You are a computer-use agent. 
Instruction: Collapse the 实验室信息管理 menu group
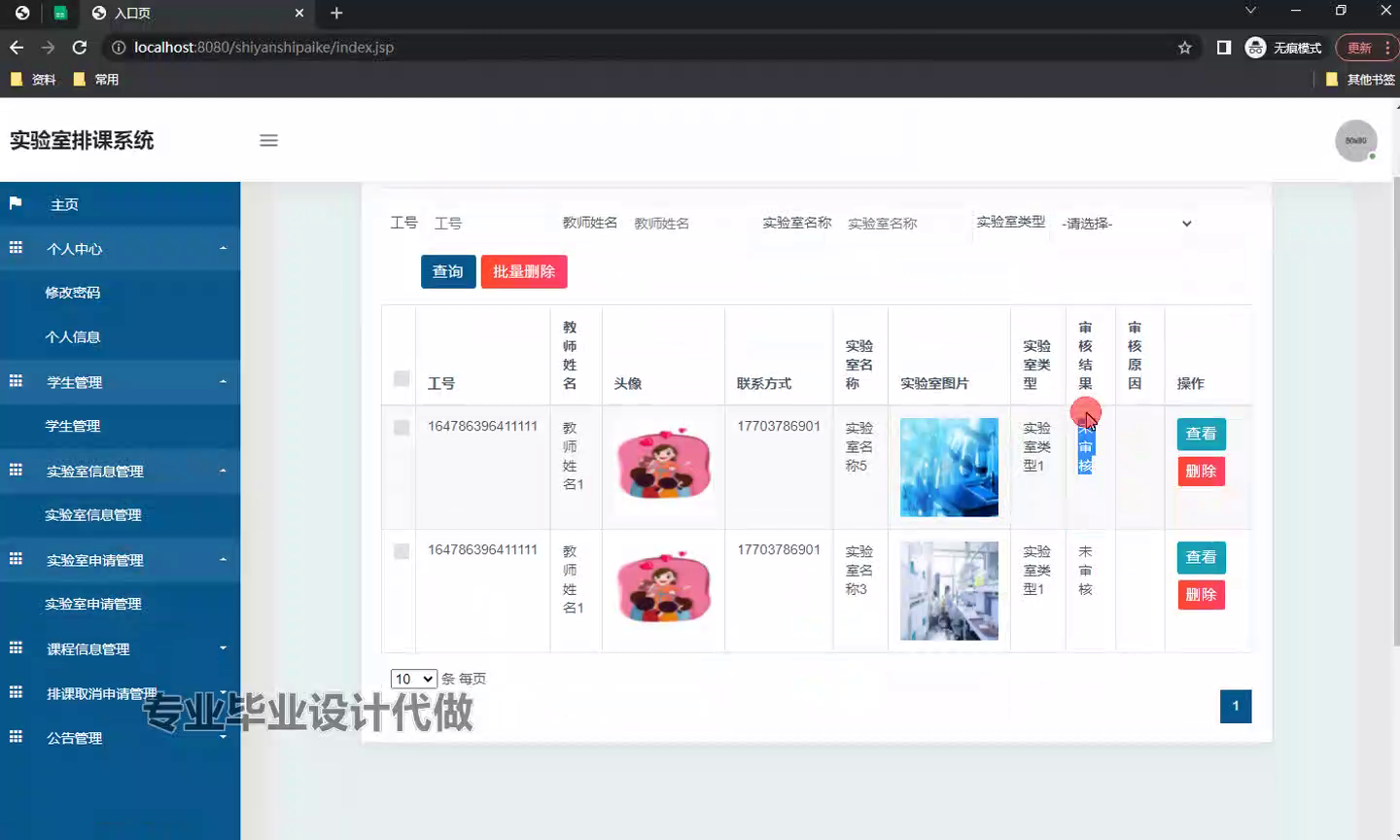tap(120, 471)
